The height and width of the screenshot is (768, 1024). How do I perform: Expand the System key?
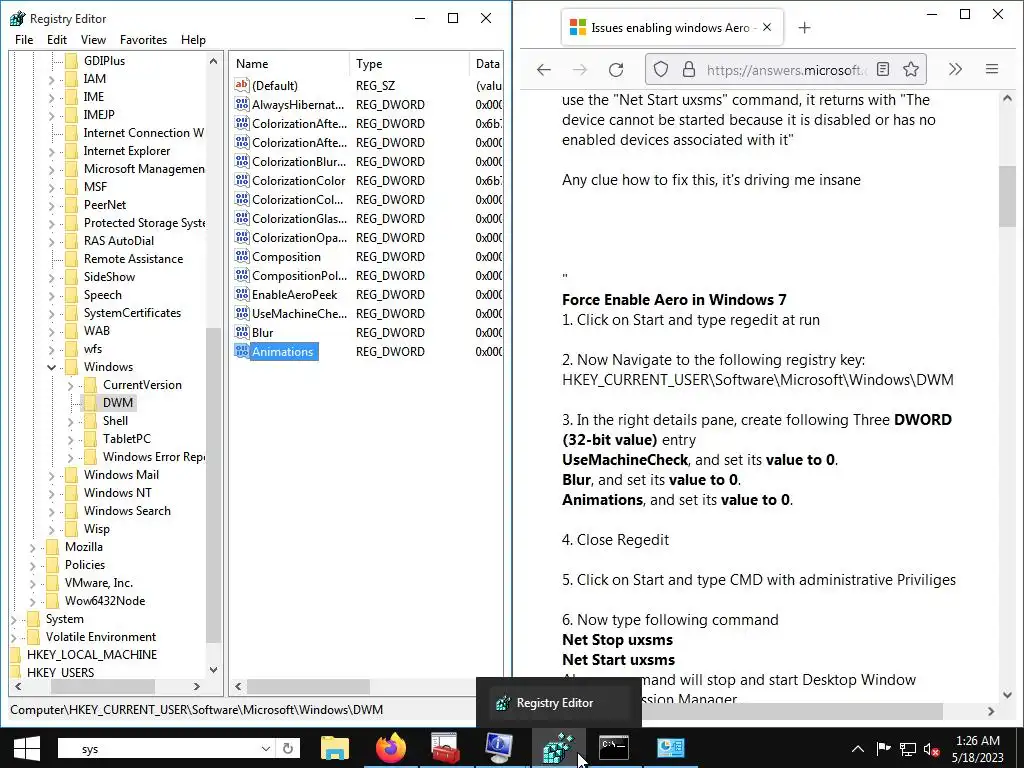[x=14, y=619]
